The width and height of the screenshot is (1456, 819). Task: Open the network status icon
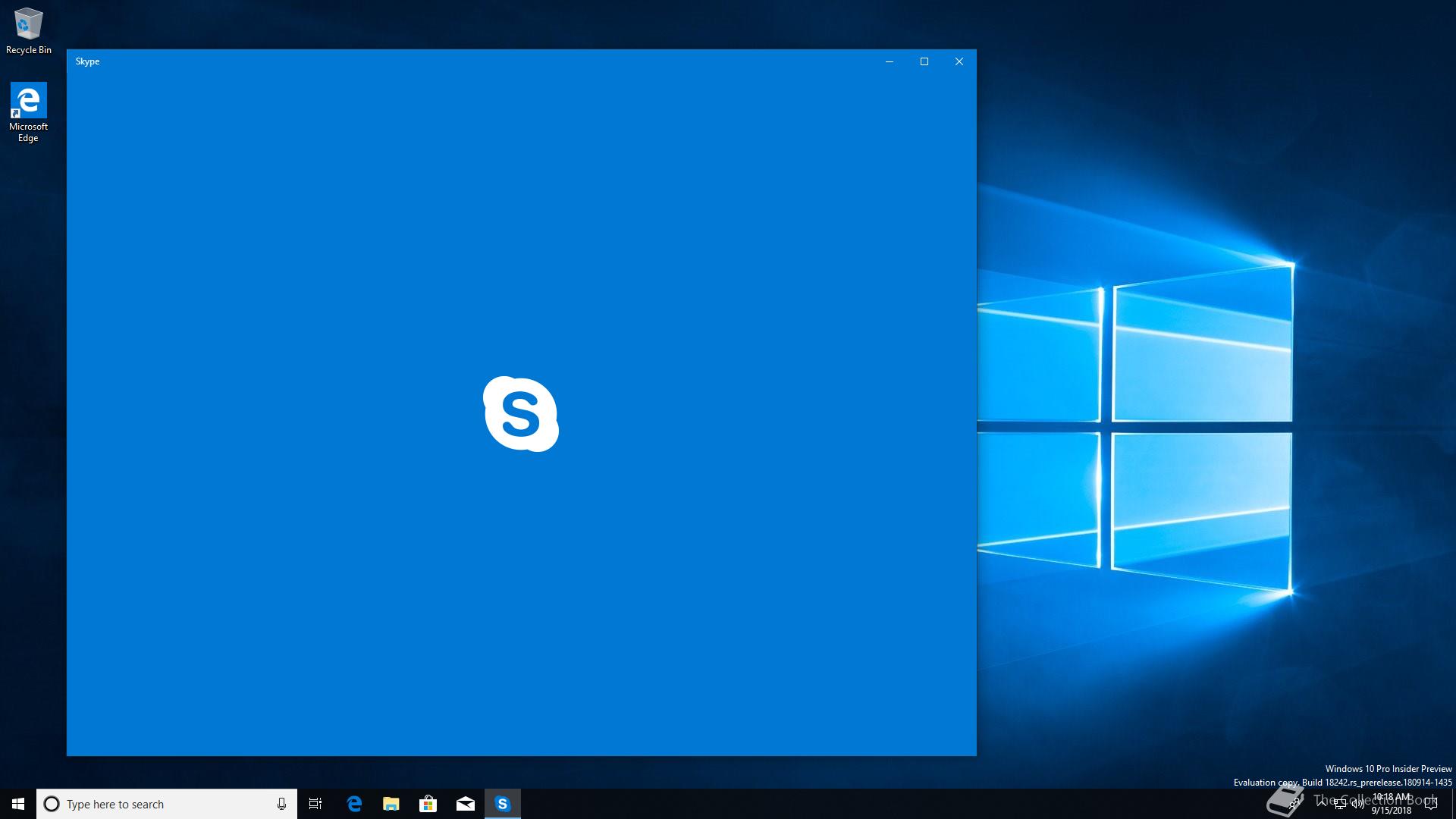[x=1340, y=804]
